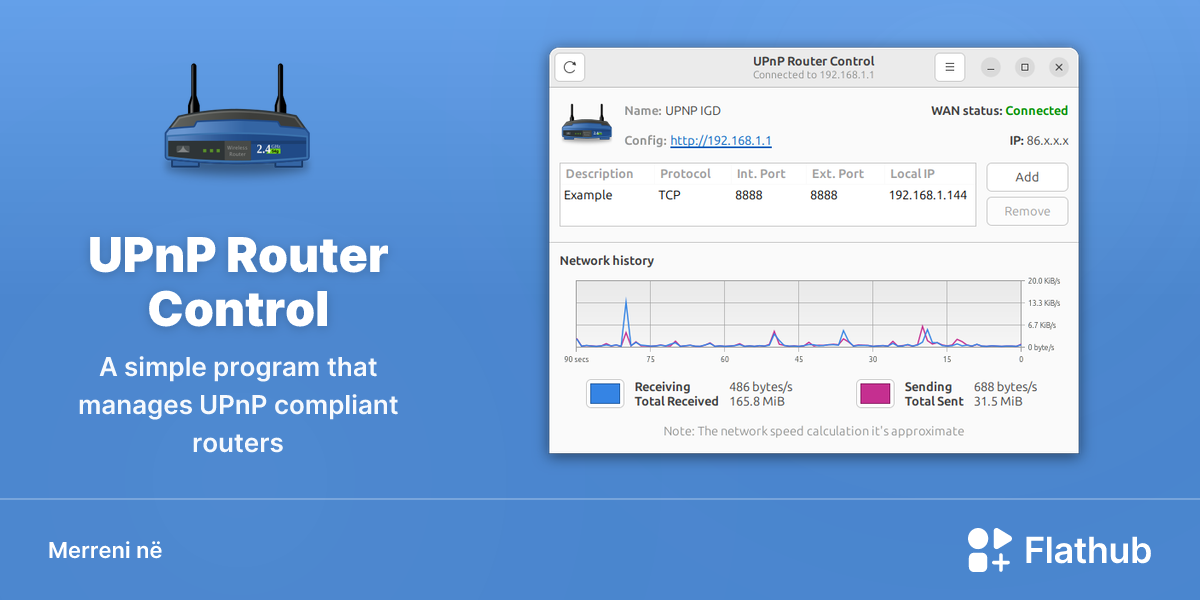Click the Remove port mapping button
1200x600 pixels.
(1027, 211)
